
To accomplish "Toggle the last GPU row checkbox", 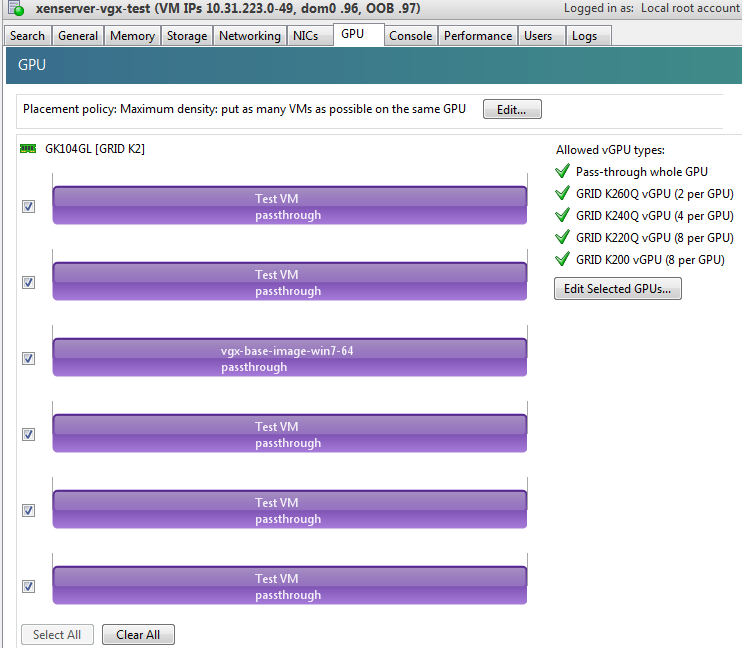I will [29, 586].
